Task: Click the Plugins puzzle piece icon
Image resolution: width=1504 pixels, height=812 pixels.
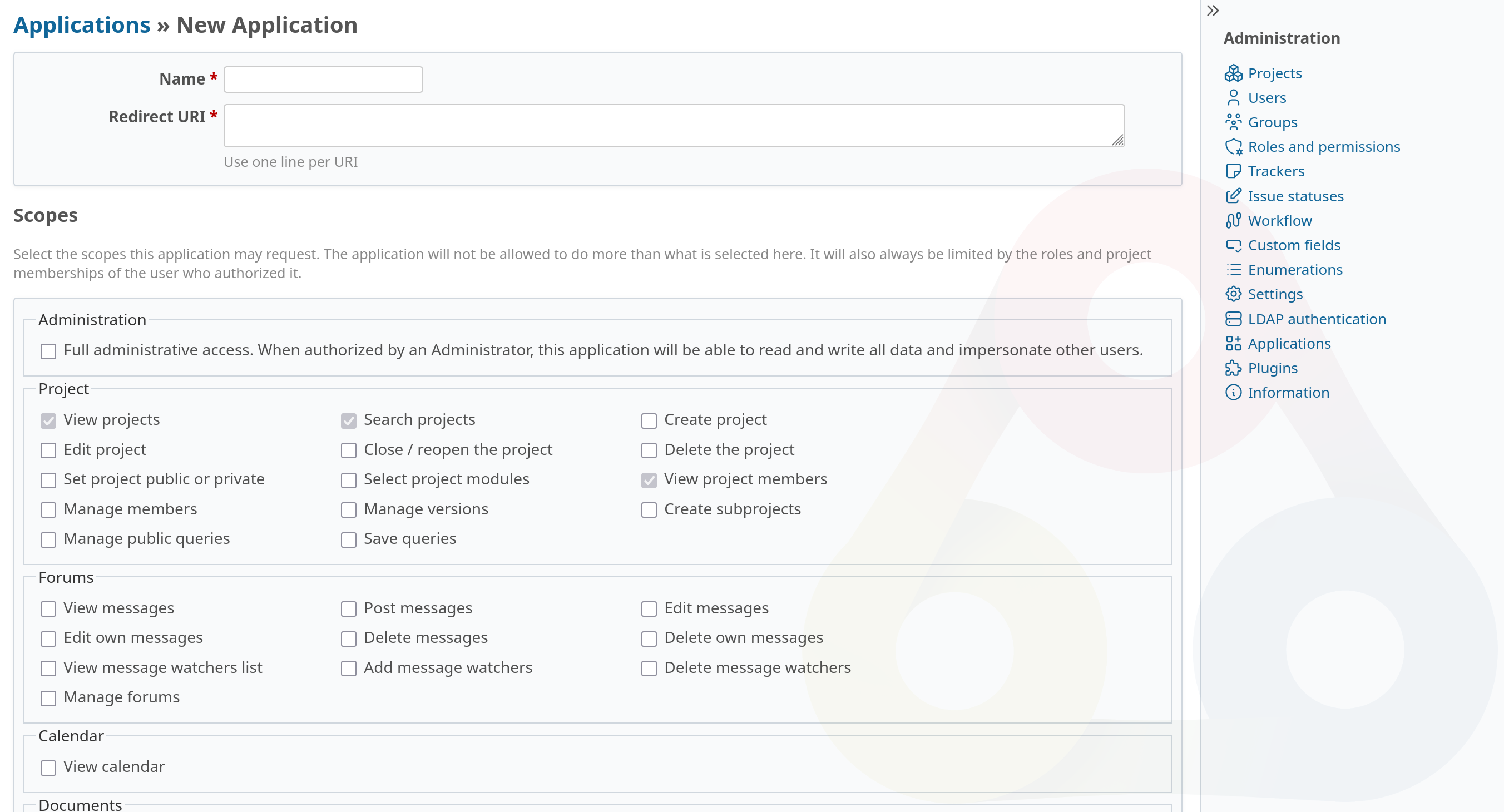Action: pos(1233,368)
